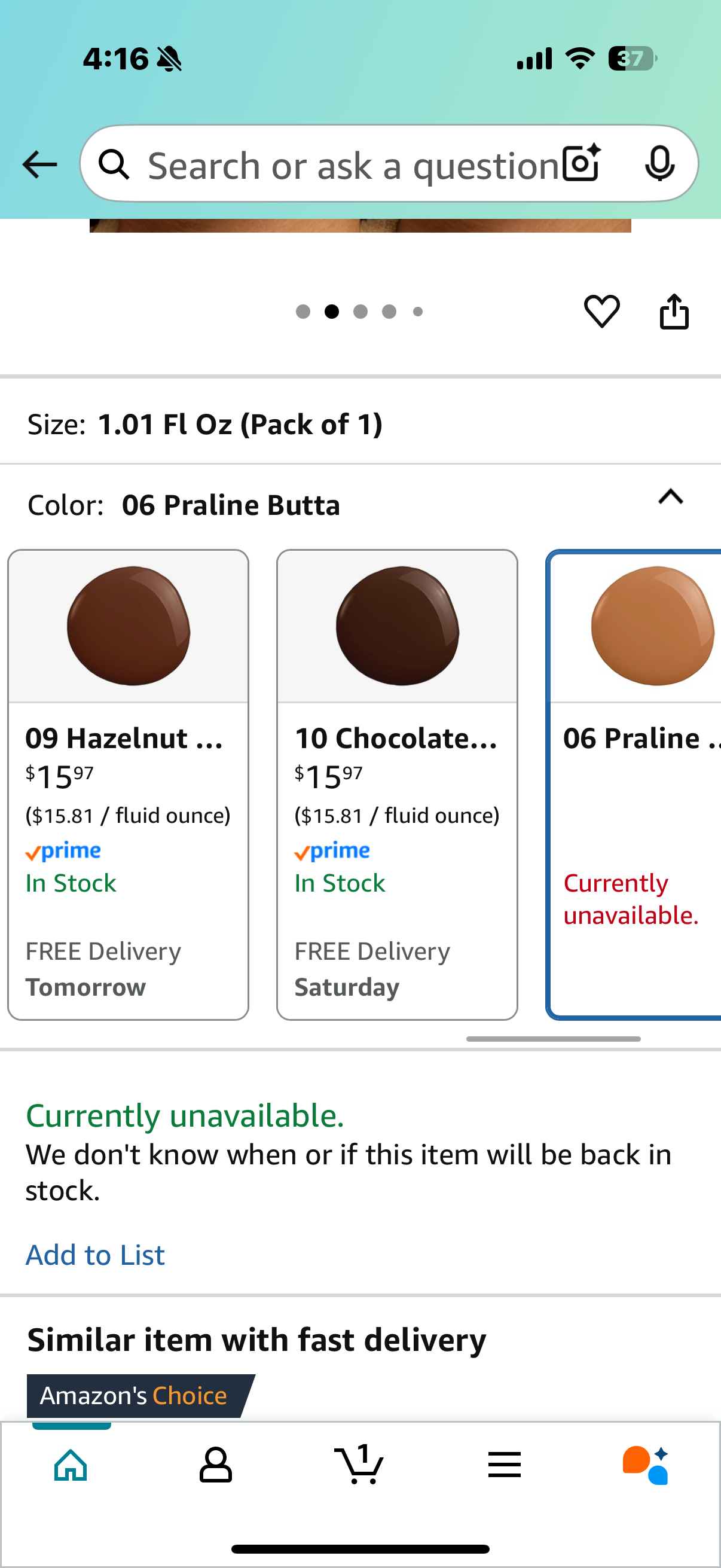Tap the Add to List link
The width and height of the screenshot is (721, 1568).
pyautogui.click(x=95, y=1255)
